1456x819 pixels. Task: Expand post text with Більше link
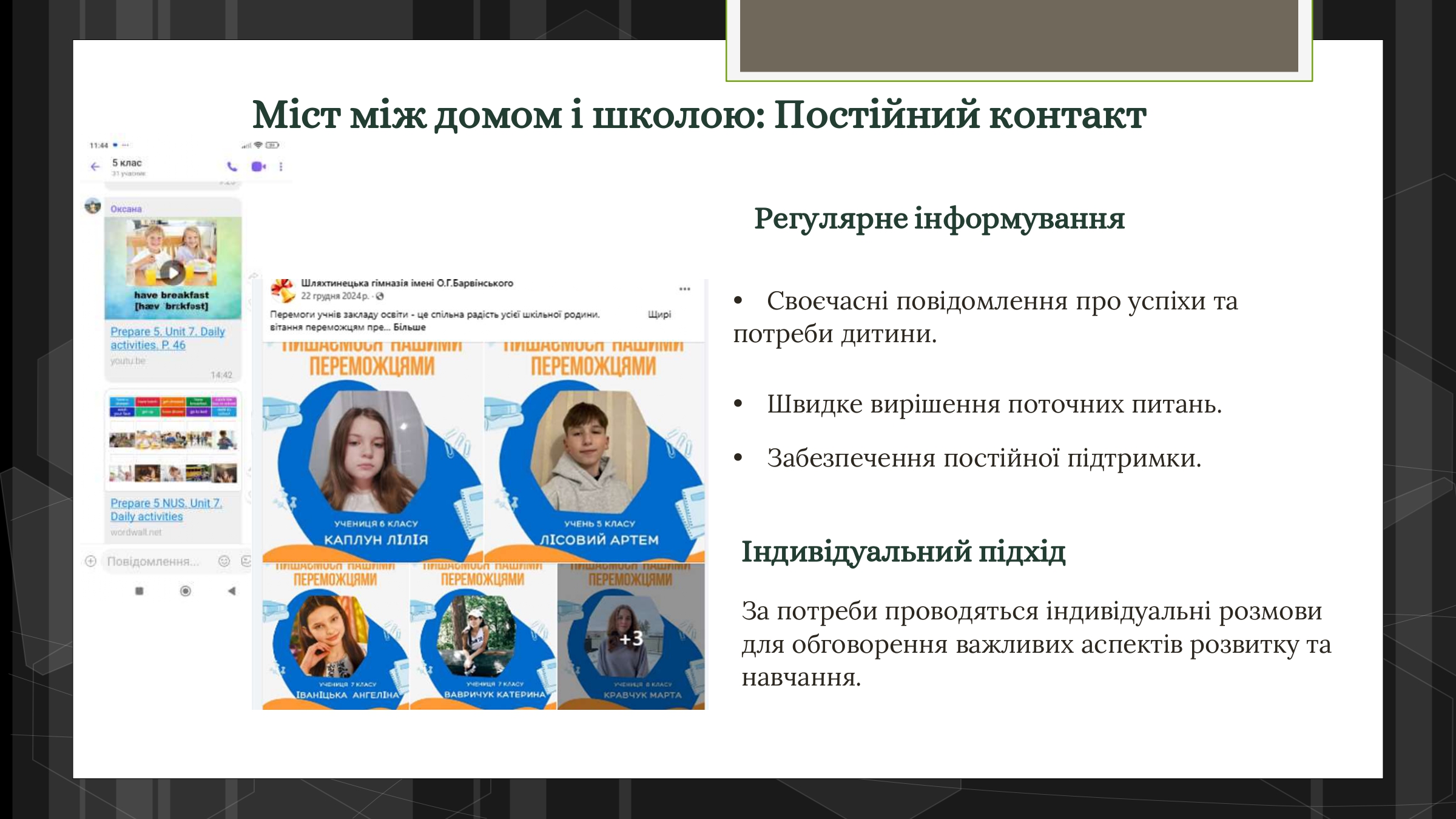(409, 327)
